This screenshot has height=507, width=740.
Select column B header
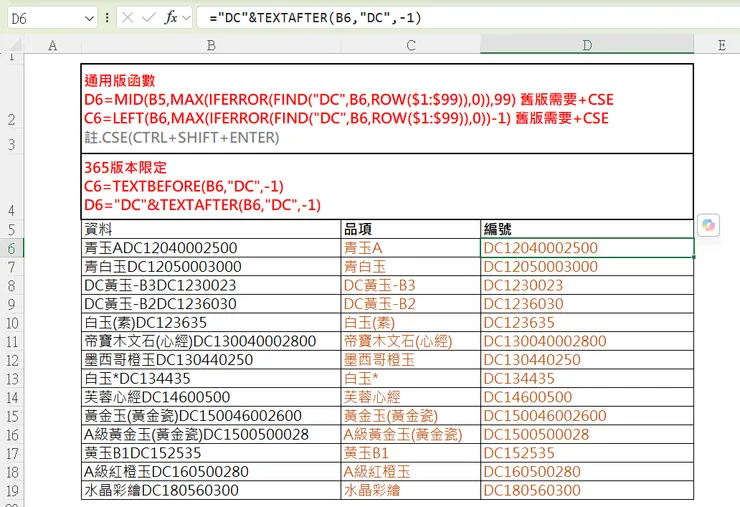click(211, 45)
